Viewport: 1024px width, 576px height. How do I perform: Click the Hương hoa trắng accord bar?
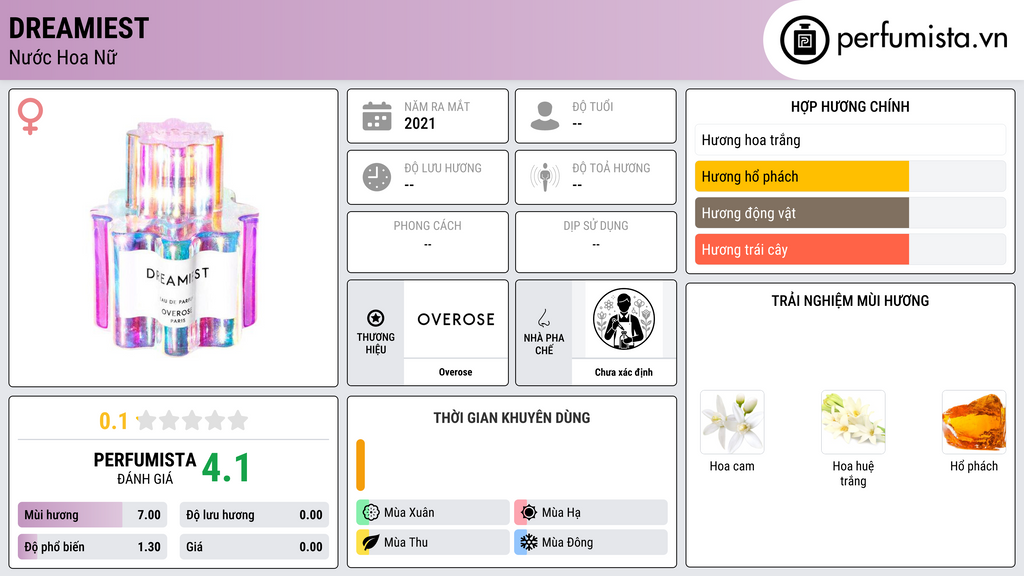click(850, 140)
